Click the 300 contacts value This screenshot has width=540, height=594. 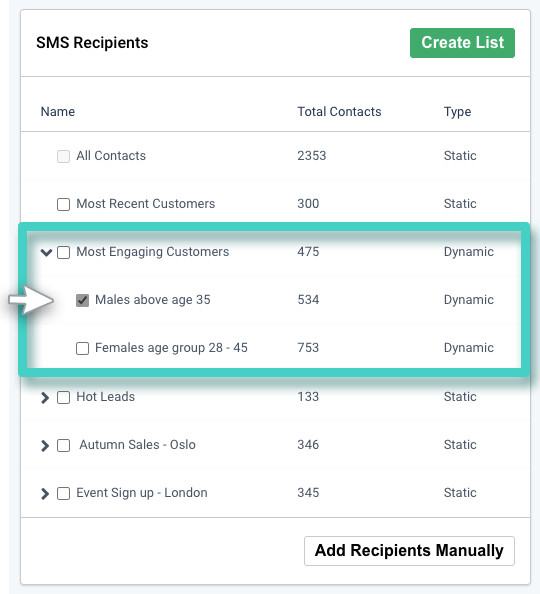coord(308,204)
